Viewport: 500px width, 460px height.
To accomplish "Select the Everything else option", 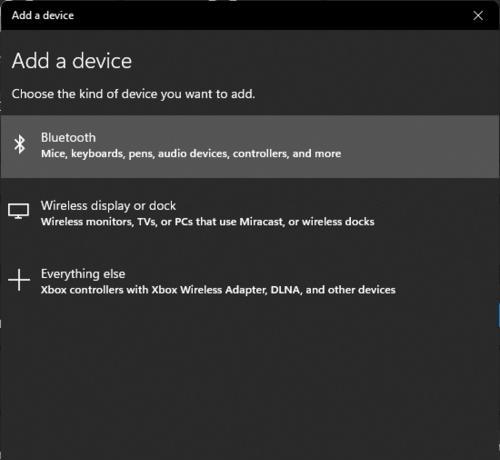I will pyautogui.click(x=250, y=281).
